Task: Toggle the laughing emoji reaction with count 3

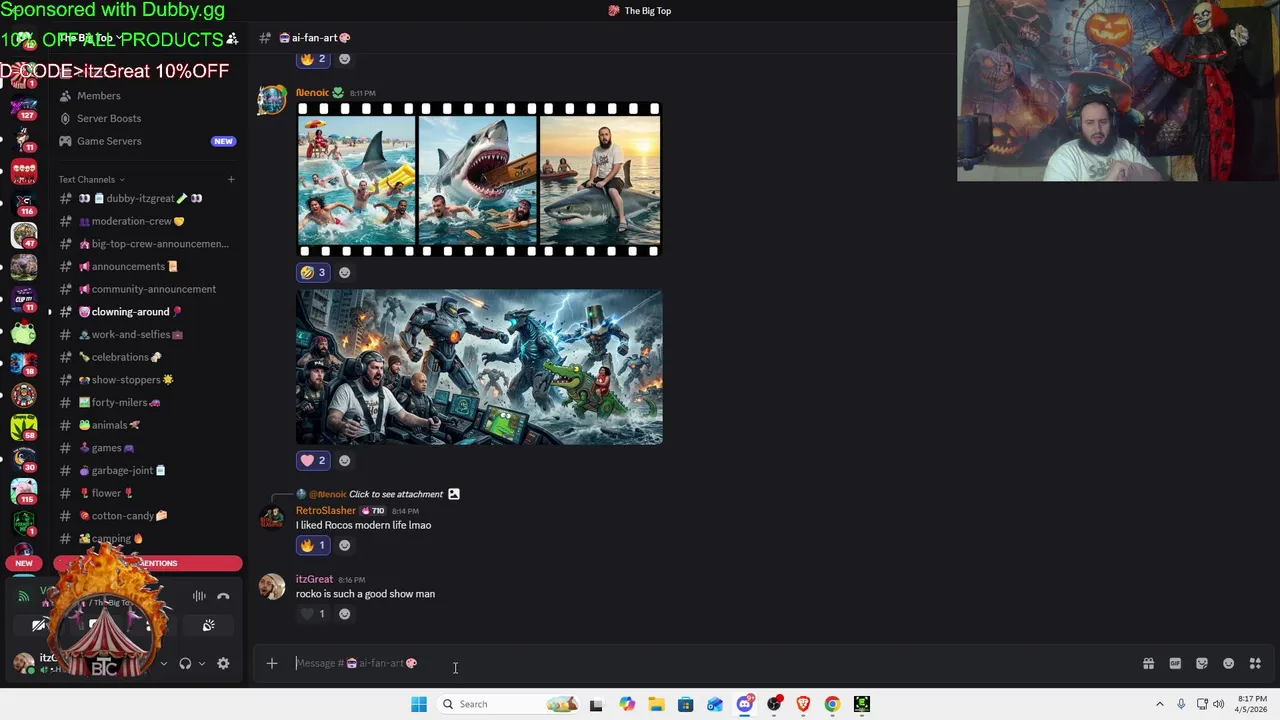Action: click(313, 272)
